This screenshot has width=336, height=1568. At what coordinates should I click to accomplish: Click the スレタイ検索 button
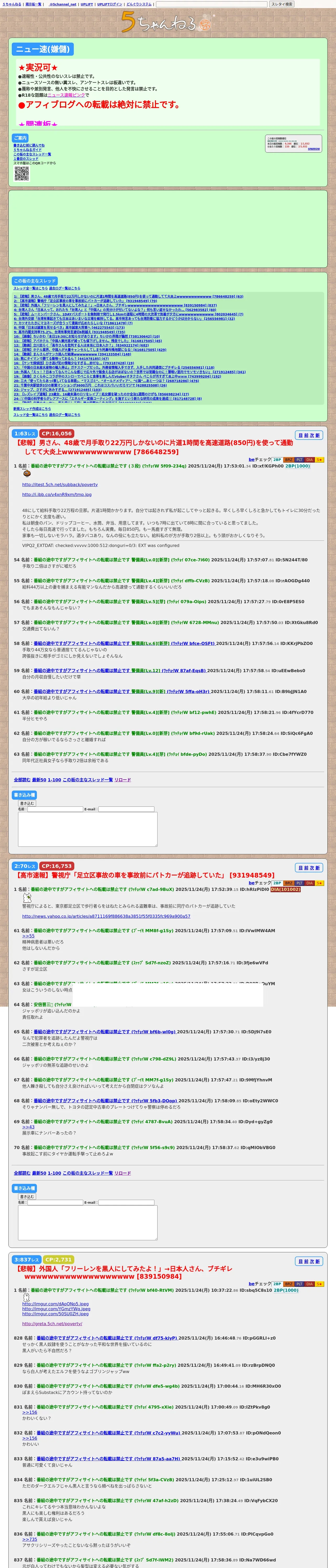click(282, 4)
